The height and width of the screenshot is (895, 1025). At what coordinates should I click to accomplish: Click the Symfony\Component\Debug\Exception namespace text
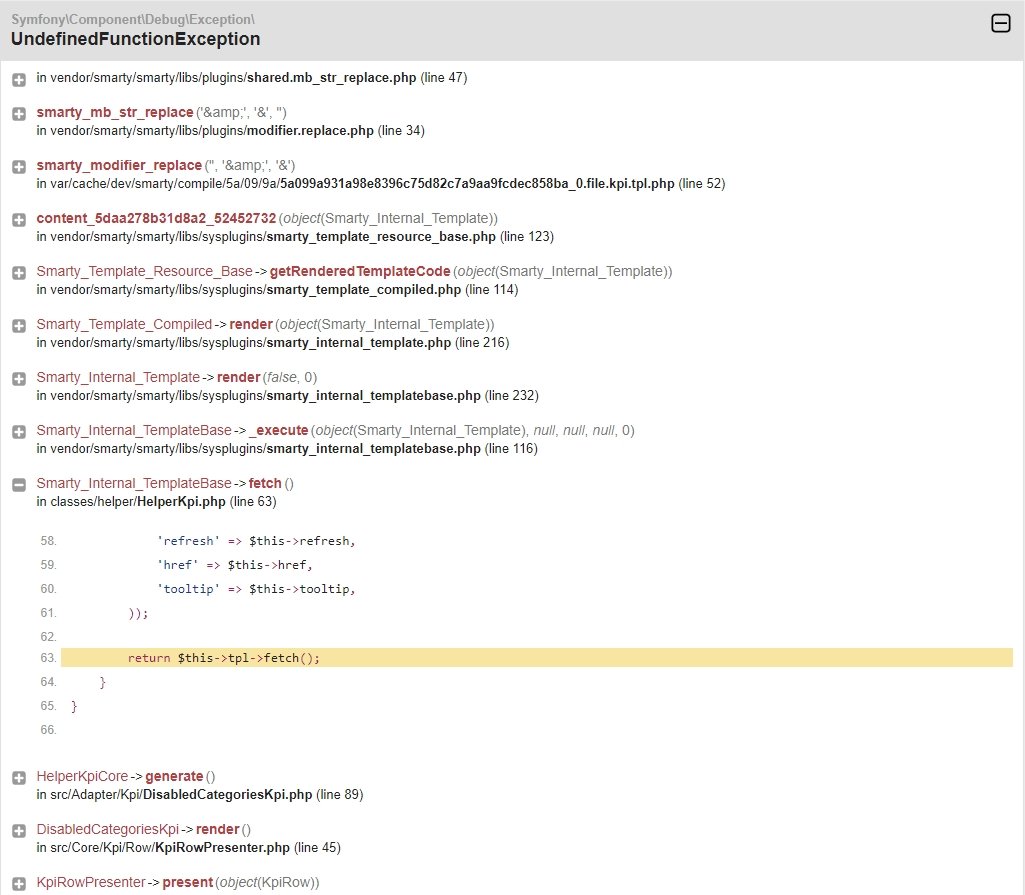133,20
